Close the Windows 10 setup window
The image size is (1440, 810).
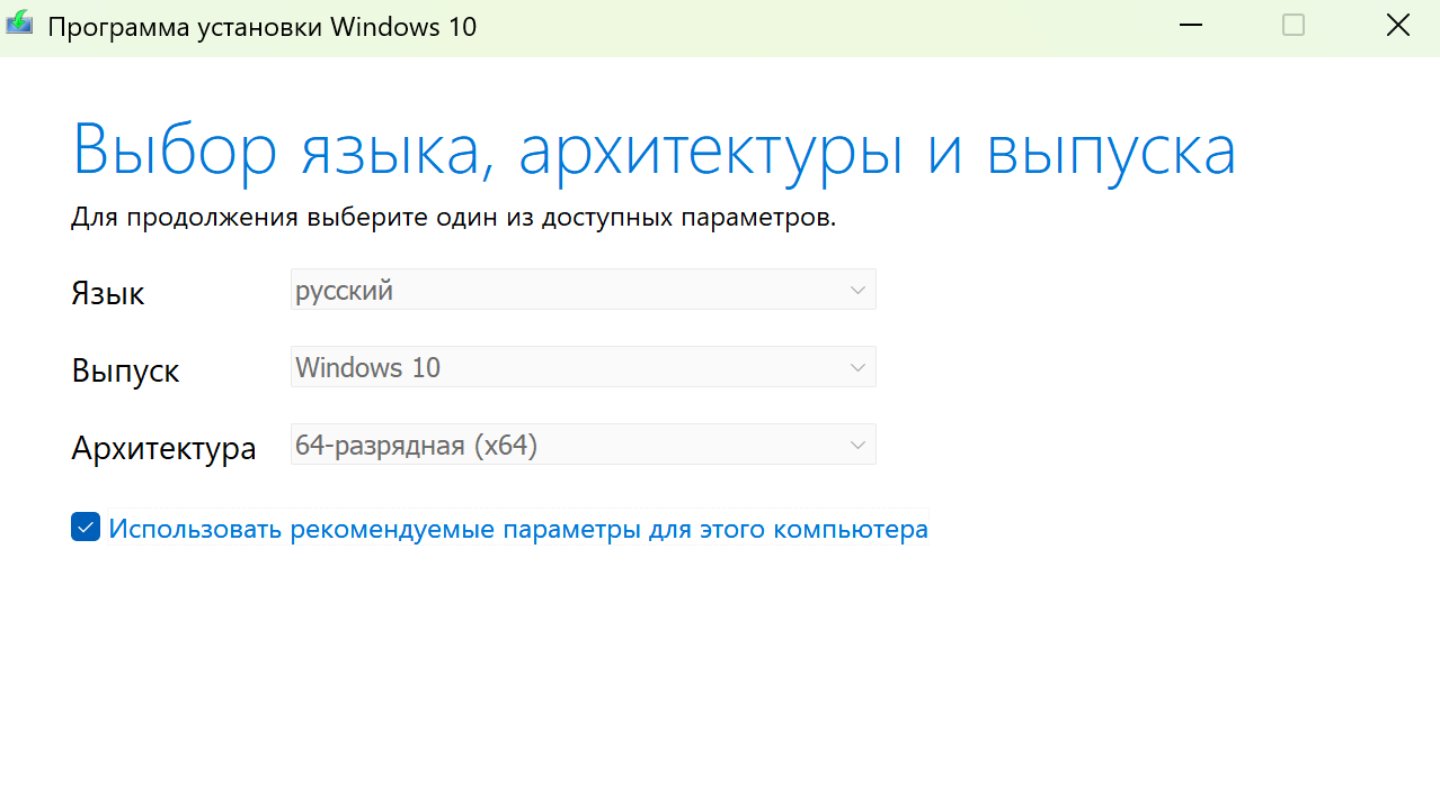[x=1398, y=26]
